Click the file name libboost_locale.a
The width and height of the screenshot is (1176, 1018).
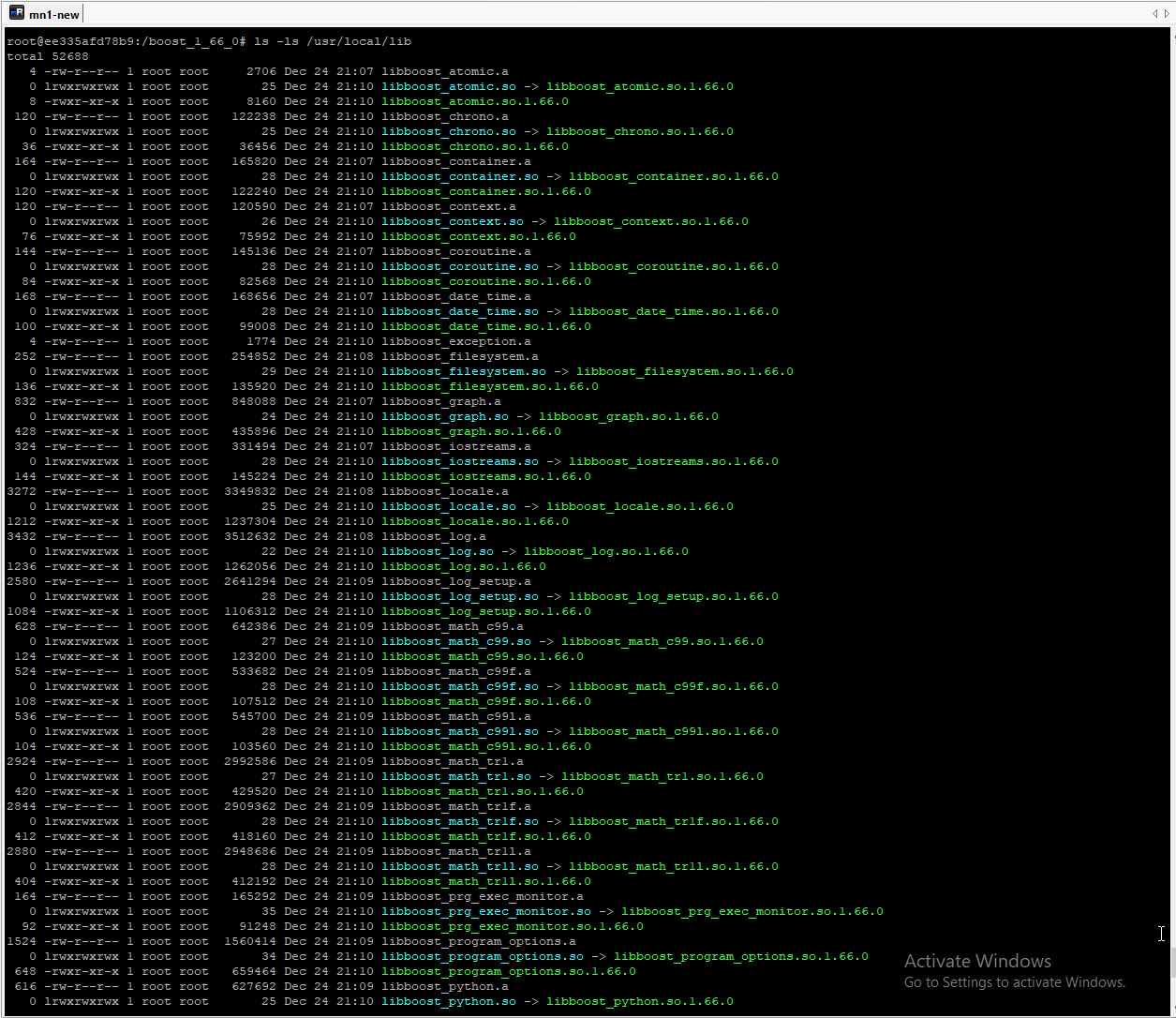coord(445,491)
